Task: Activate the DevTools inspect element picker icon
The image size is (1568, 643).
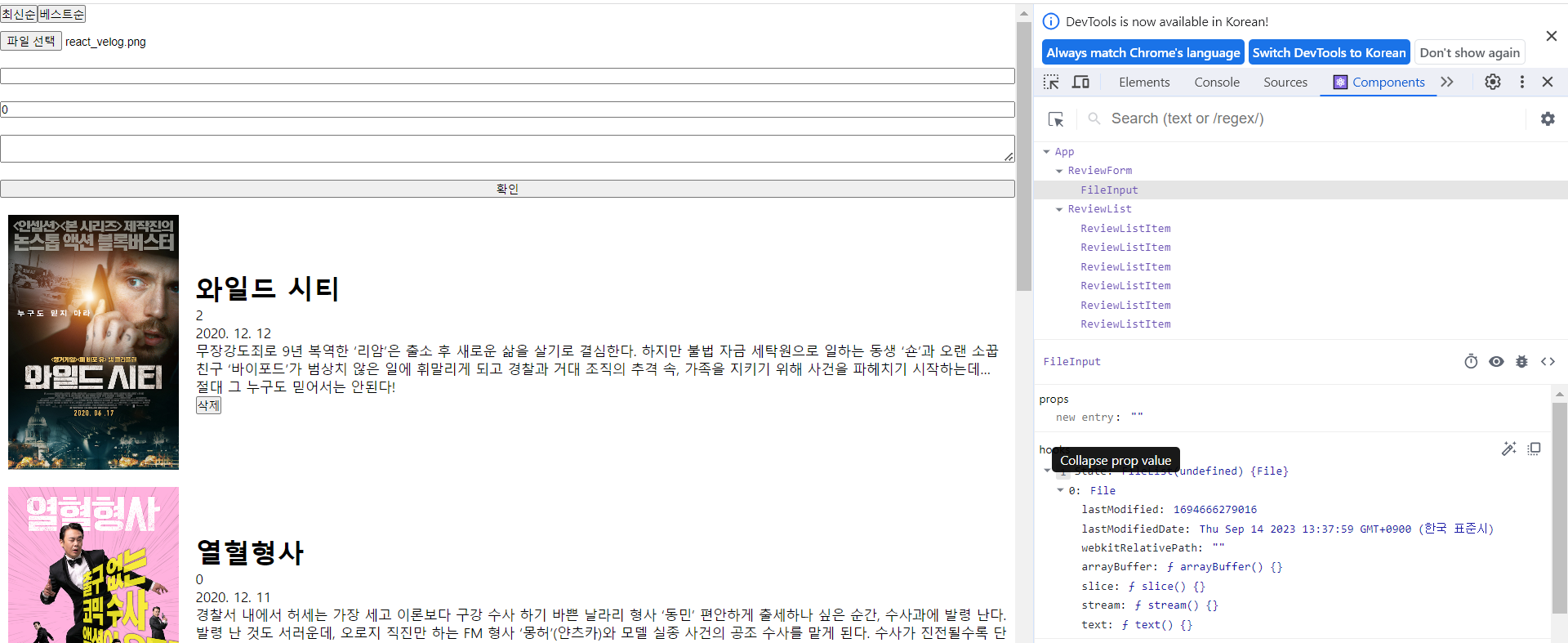Action: [x=1051, y=82]
